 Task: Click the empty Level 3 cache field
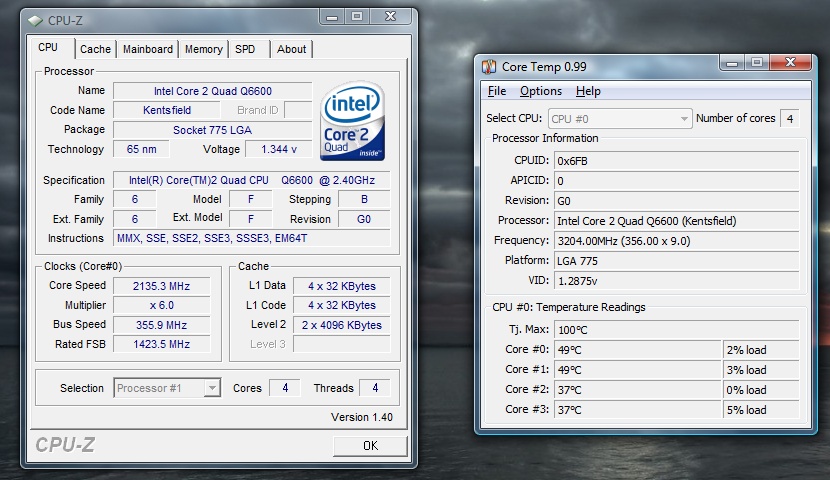[342, 344]
